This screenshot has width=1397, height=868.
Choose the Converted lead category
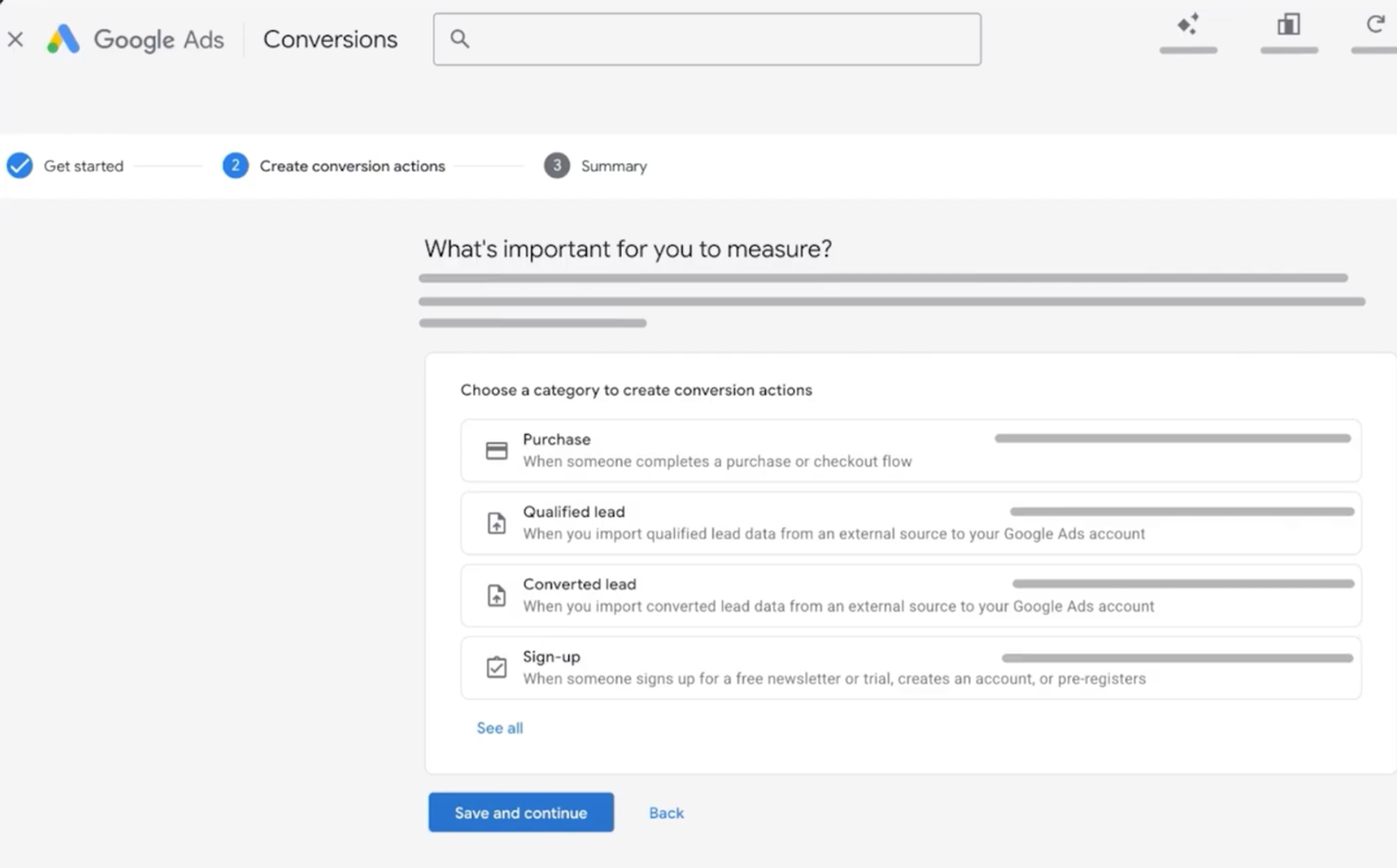(911, 596)
